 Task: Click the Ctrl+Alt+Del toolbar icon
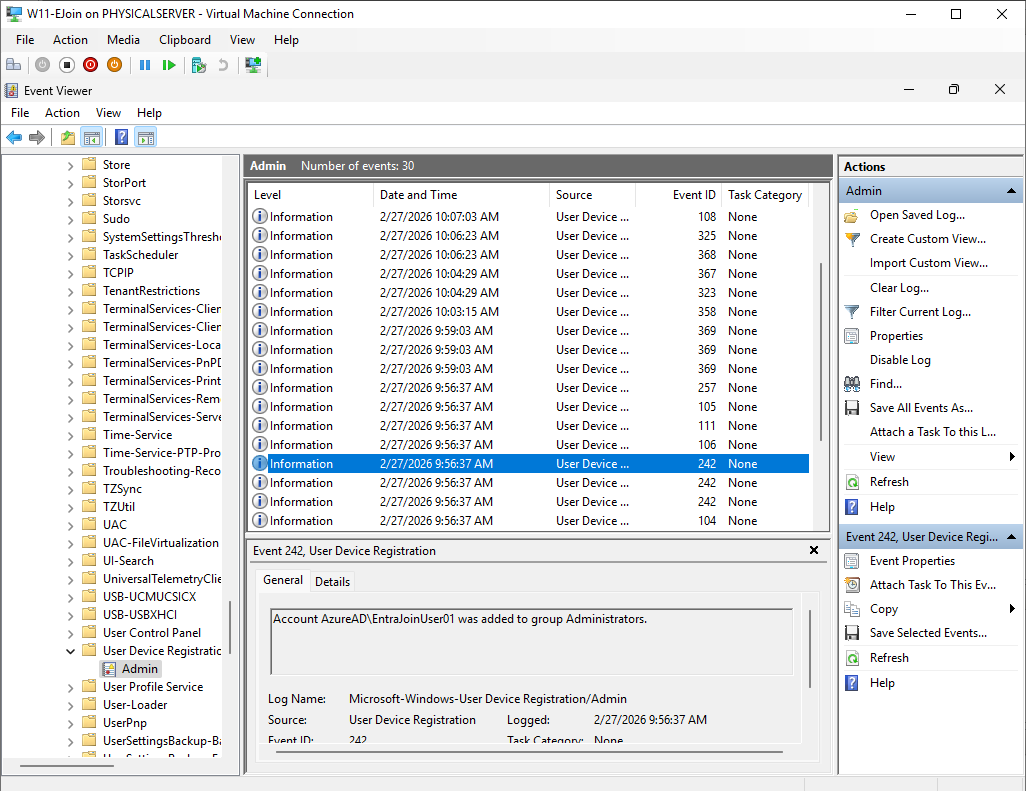coord(13,65)
